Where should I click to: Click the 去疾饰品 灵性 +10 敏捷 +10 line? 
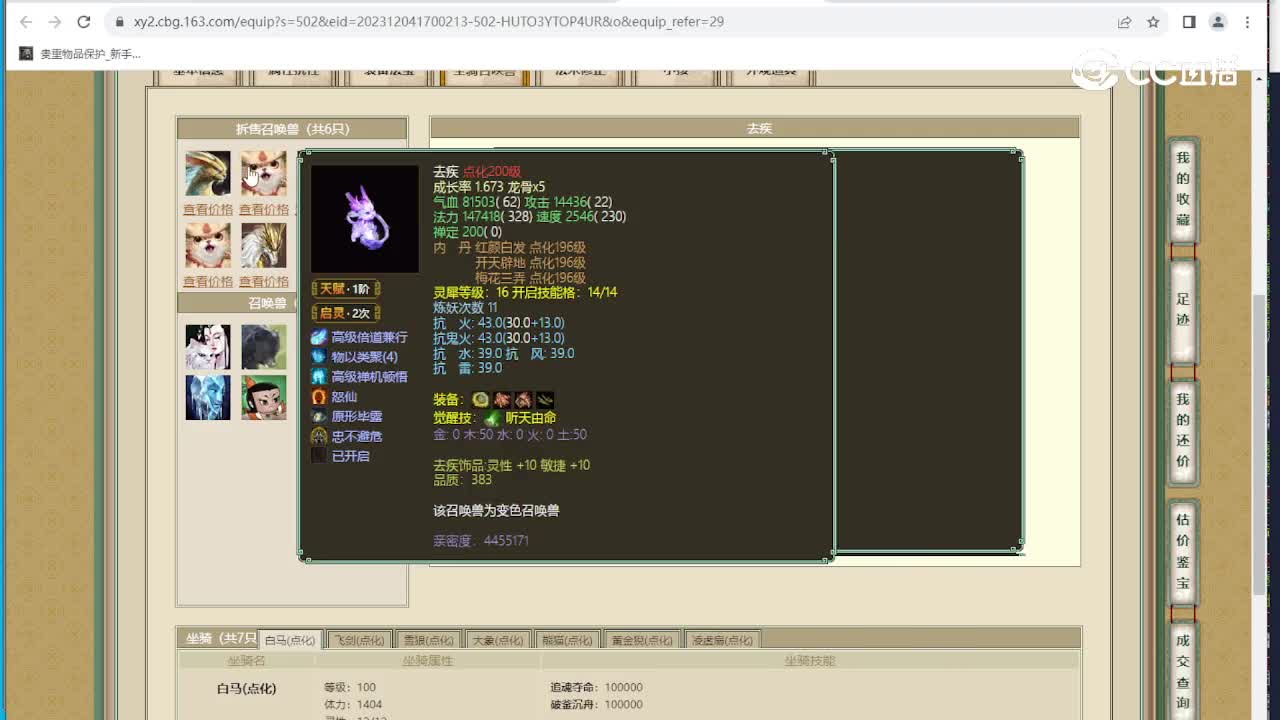pos(511,465)
